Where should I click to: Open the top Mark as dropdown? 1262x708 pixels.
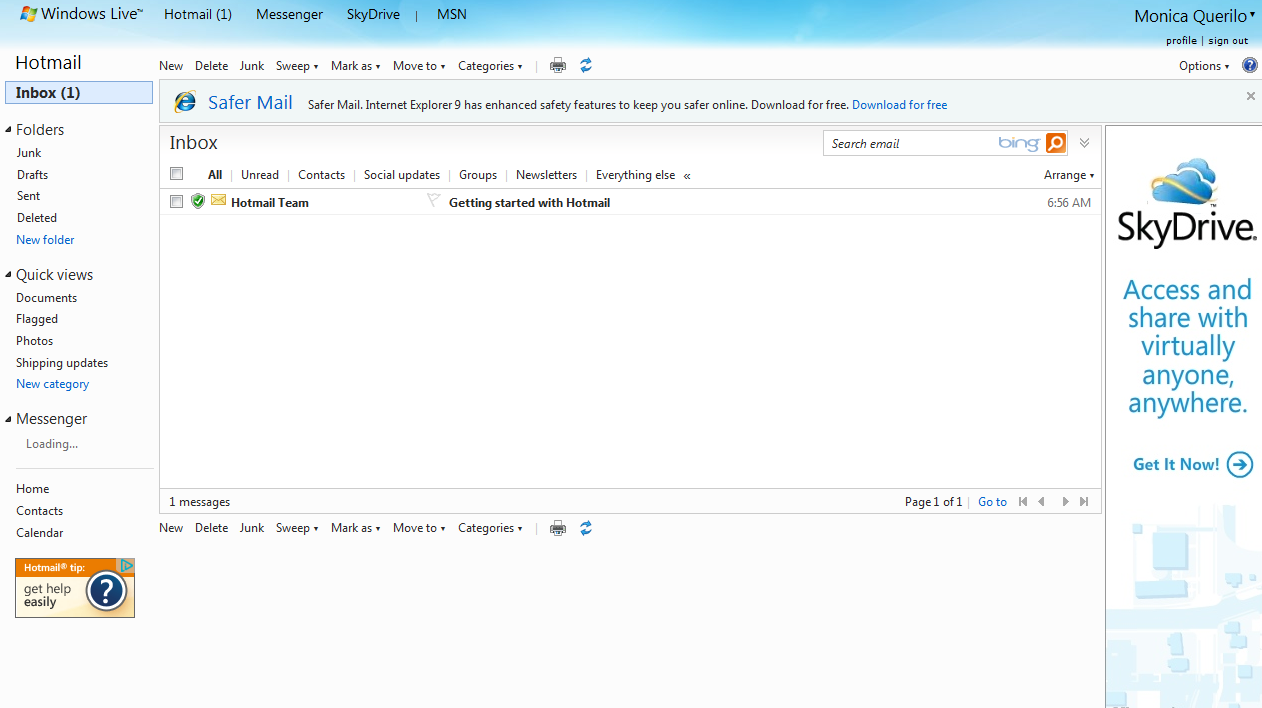[x=355, y=66]
